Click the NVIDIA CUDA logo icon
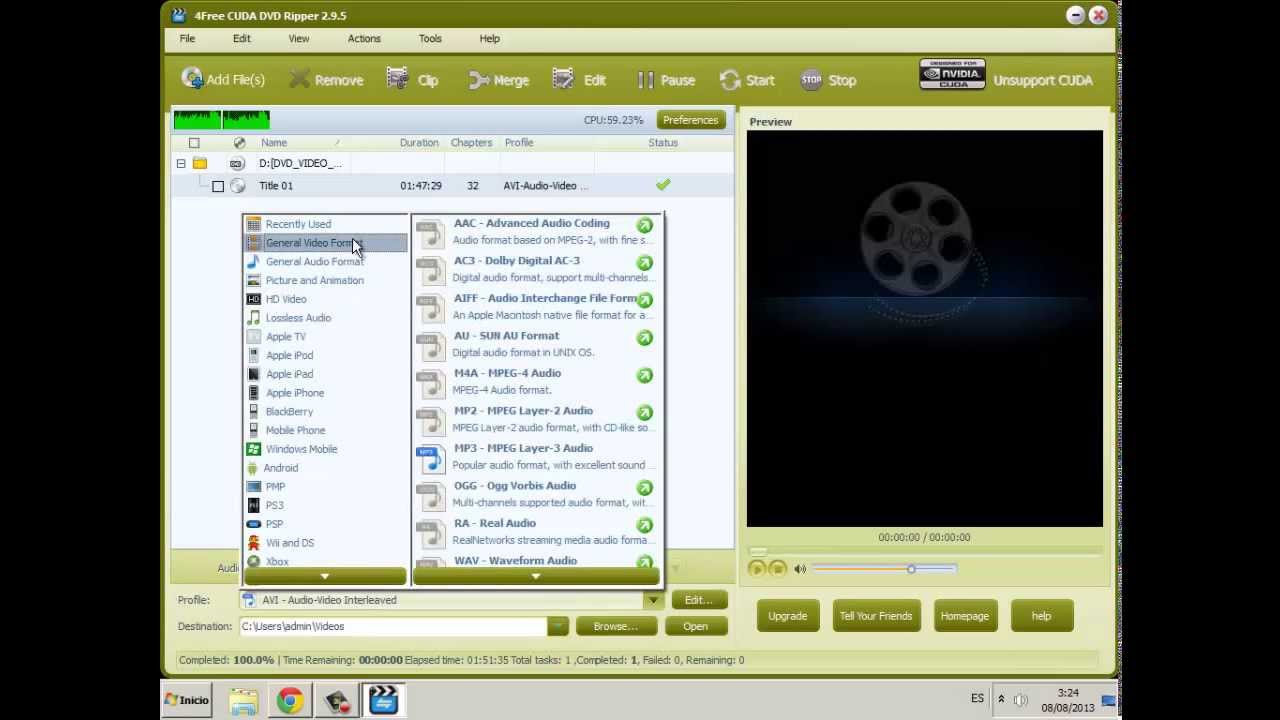The image size is (1280, 720). [x=952, y=75]
